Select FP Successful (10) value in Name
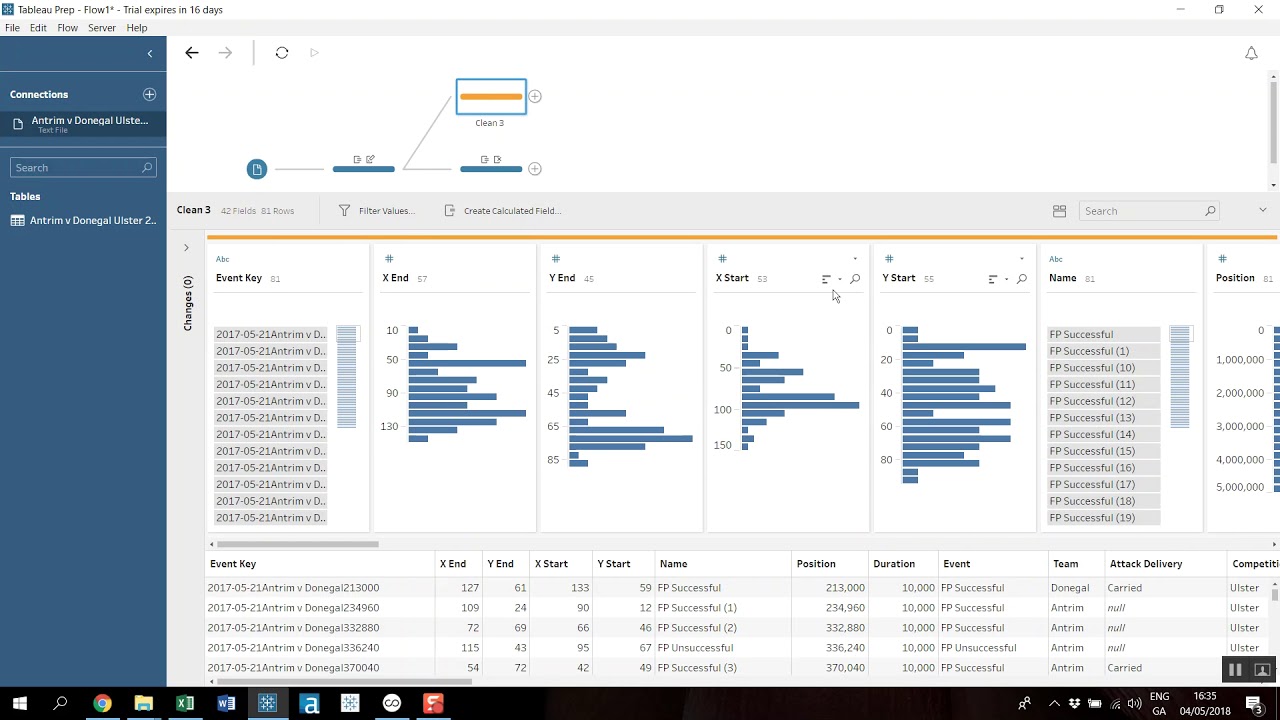The height and width of the screenshot is (720, 1280). coord(1103,368)
